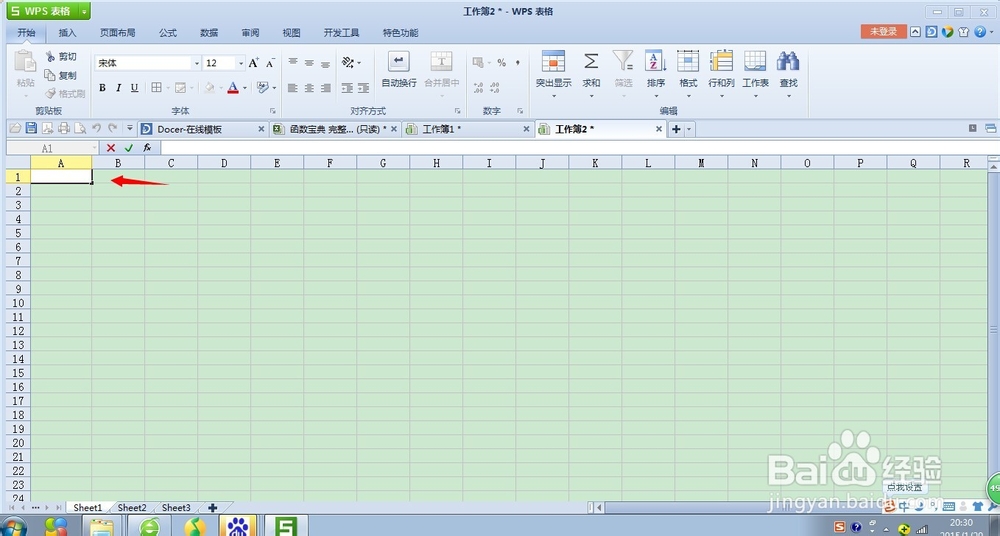This screenshot has height=536, width=1000.
Task: Open the 特色功能 ribbon tab
Action: (401, 33)
